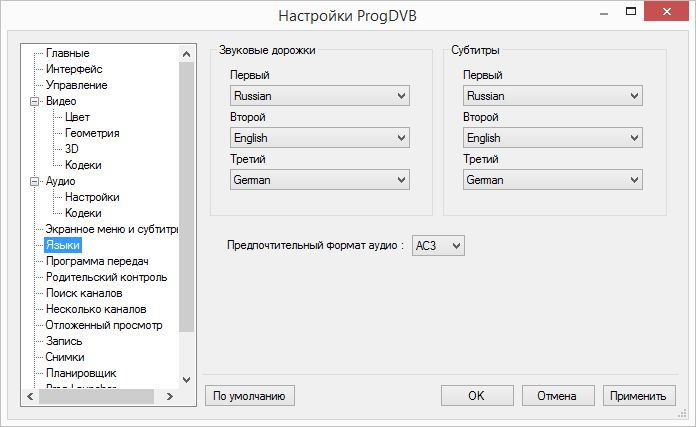The height and width of the screenshot is (427, 696).
Task: Open third subtitle German dropdown
Action: (x=553, y=180)
